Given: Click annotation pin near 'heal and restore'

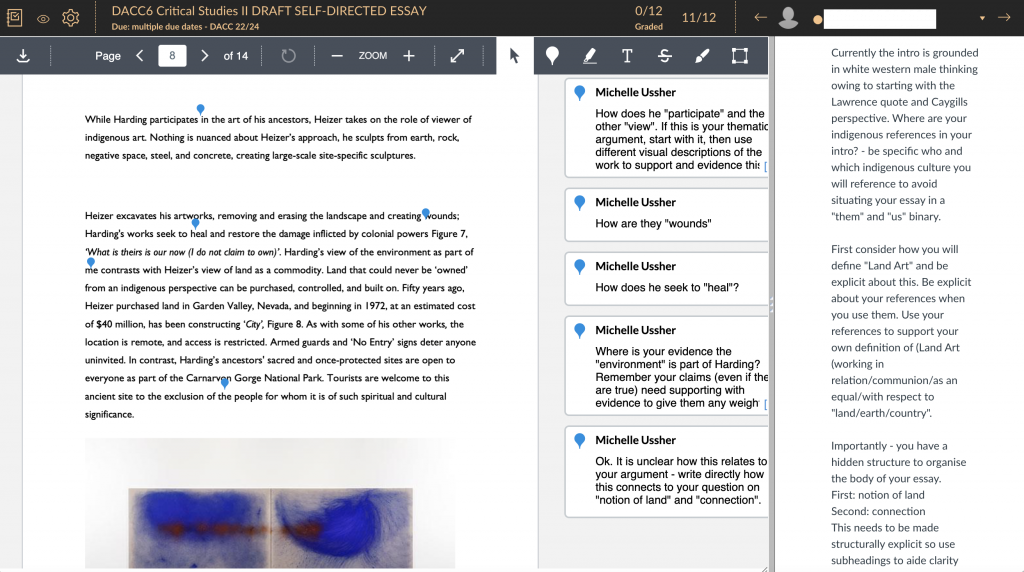Looking at the screenshot, I should point(195,223).
